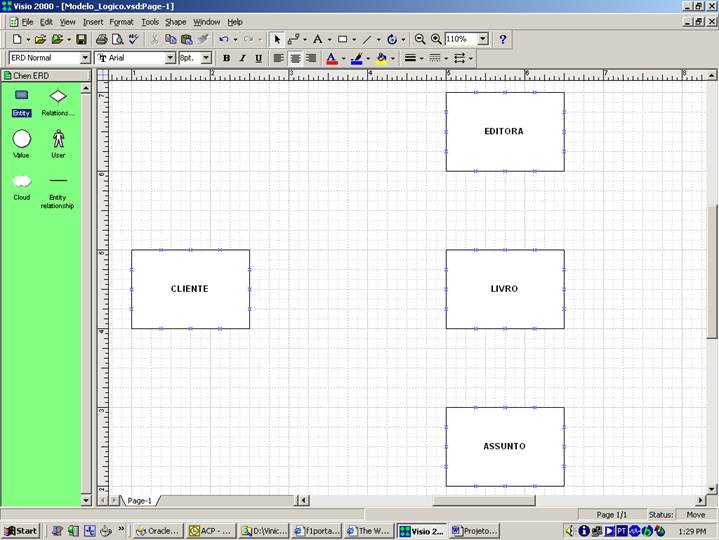
Task: Click the Line Color button
Action: click(357, 58)
